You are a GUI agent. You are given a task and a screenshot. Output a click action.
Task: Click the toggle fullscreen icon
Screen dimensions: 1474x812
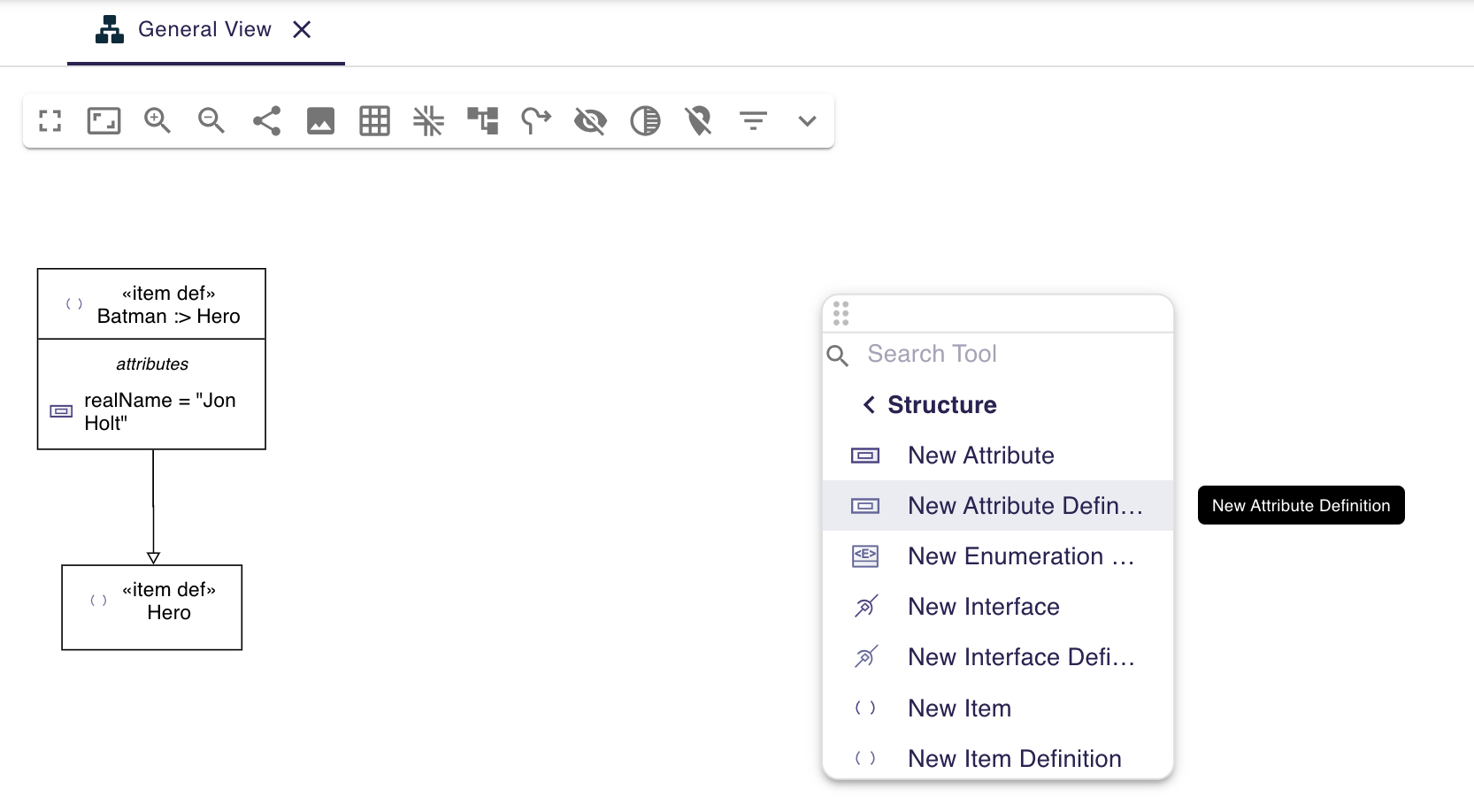click(x=50, y=120)
